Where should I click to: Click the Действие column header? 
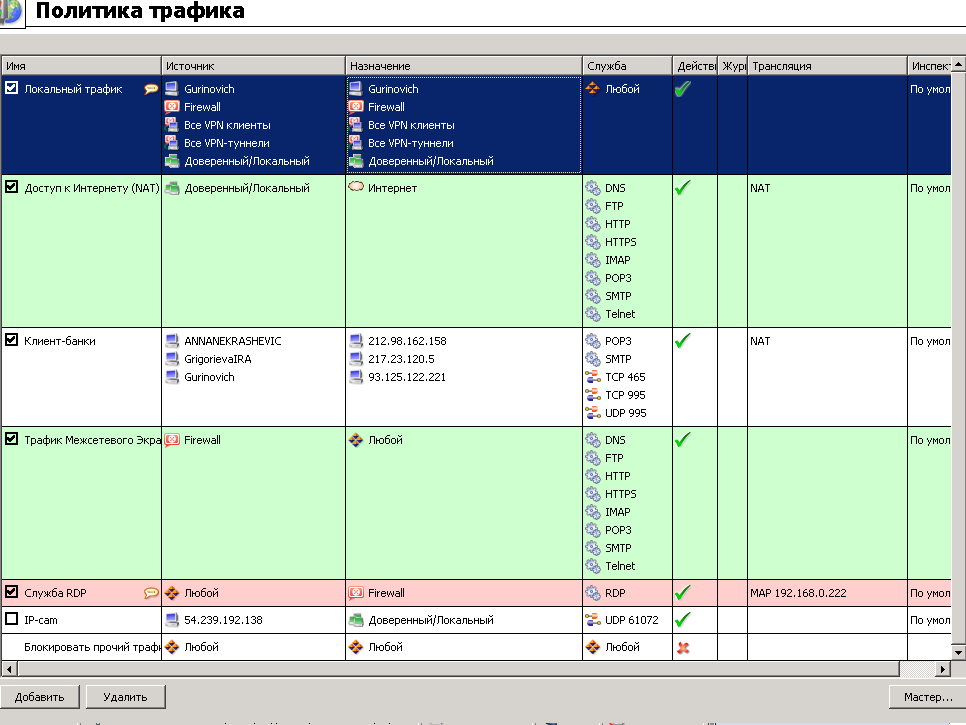695,65
